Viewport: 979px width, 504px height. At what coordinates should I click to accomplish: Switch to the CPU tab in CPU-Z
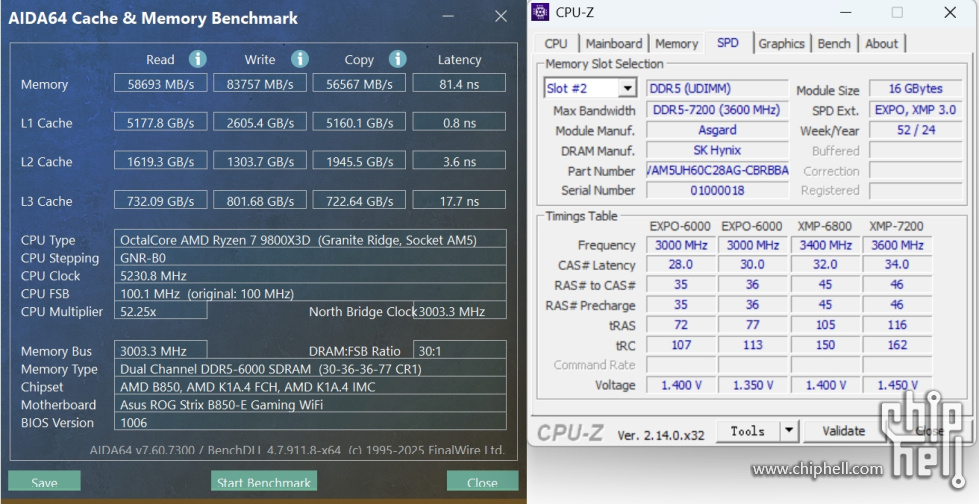tap(556, 44)
